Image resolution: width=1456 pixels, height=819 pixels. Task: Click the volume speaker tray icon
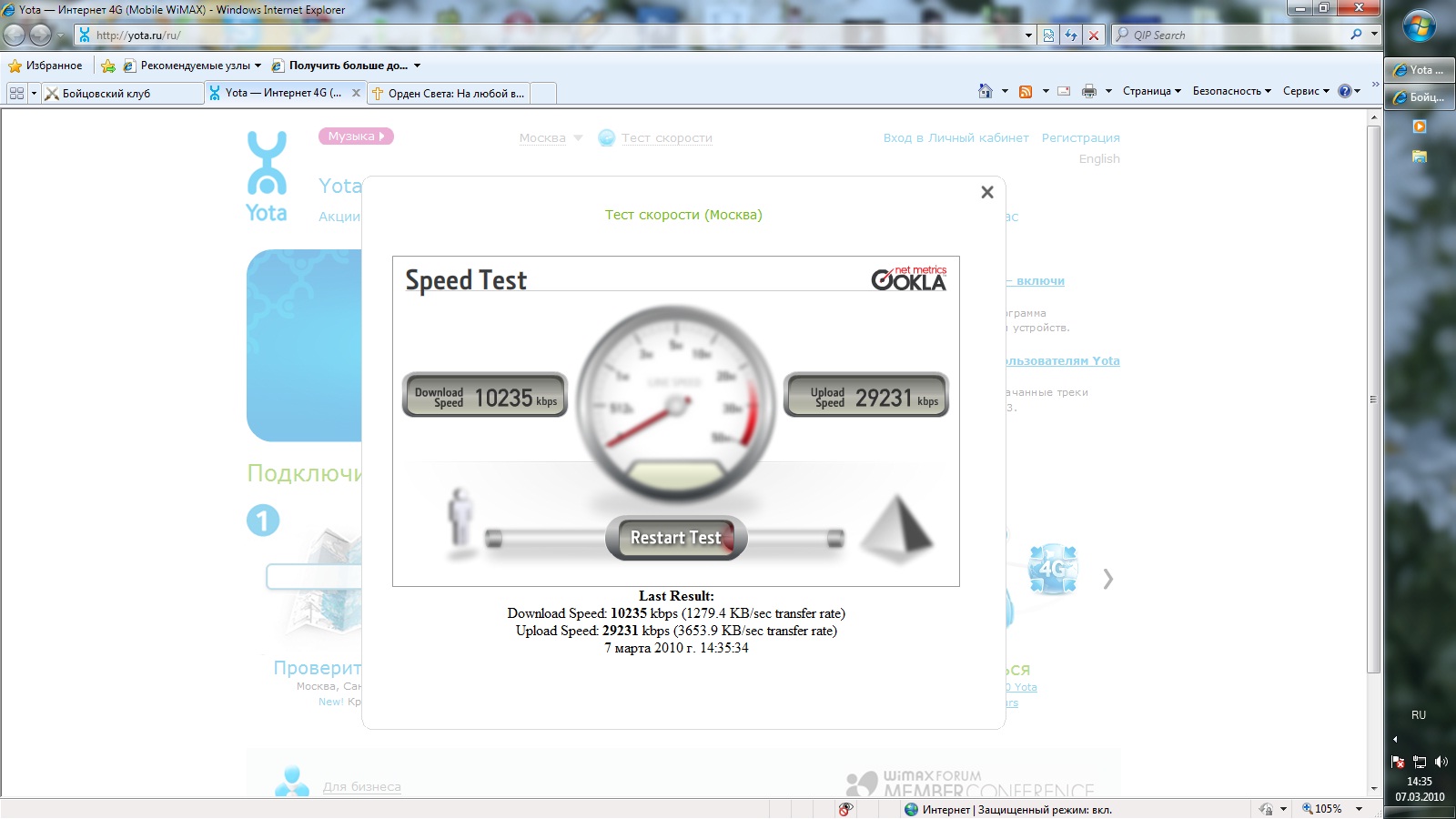[x=1441, y=762]
